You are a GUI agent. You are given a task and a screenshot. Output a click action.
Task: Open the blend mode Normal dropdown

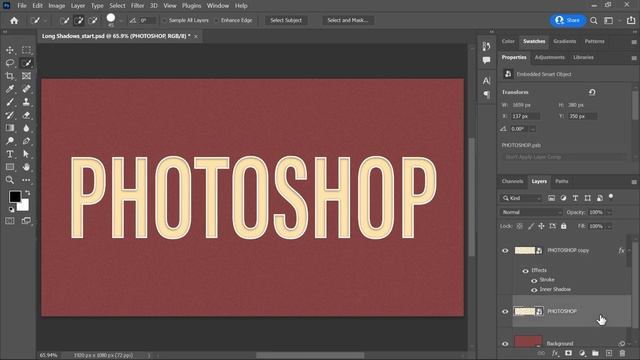[531, 212]
